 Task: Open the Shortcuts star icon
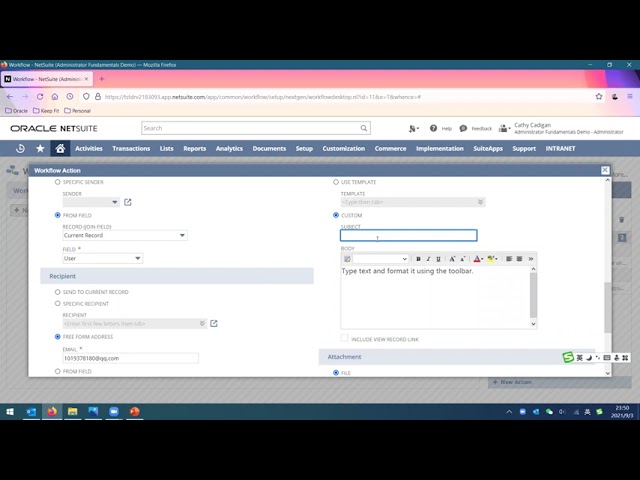point(40,149)
